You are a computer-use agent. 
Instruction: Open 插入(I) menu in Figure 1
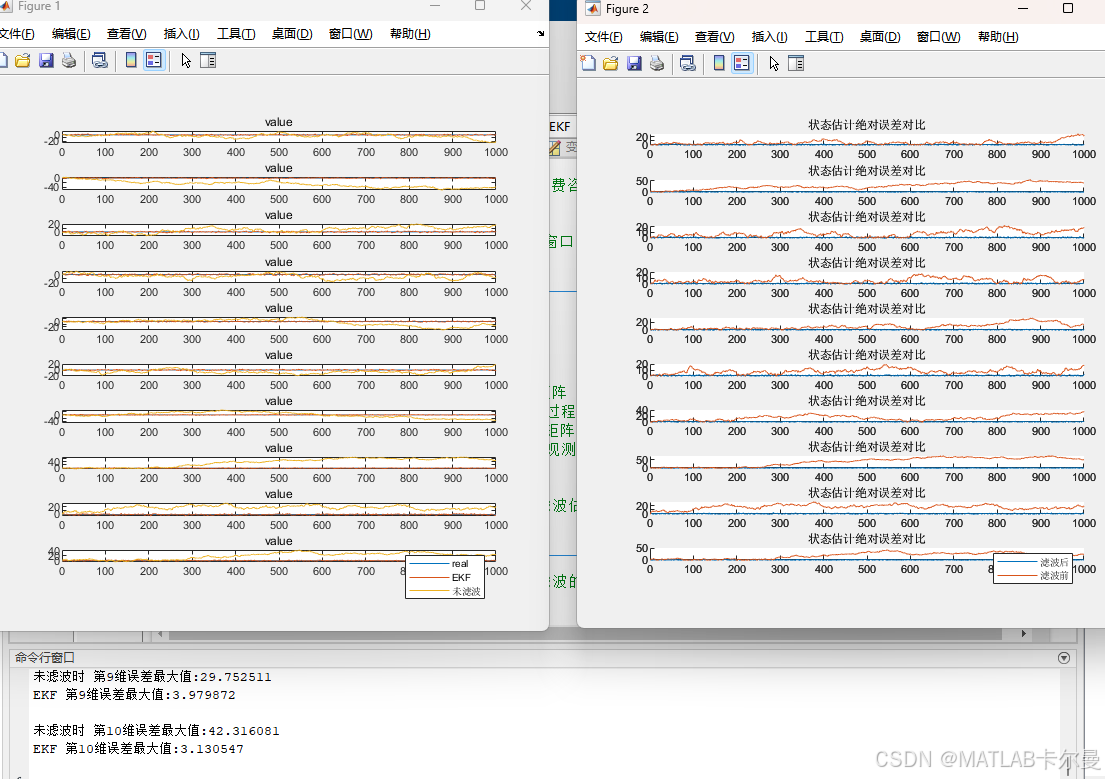click(182, 34)
